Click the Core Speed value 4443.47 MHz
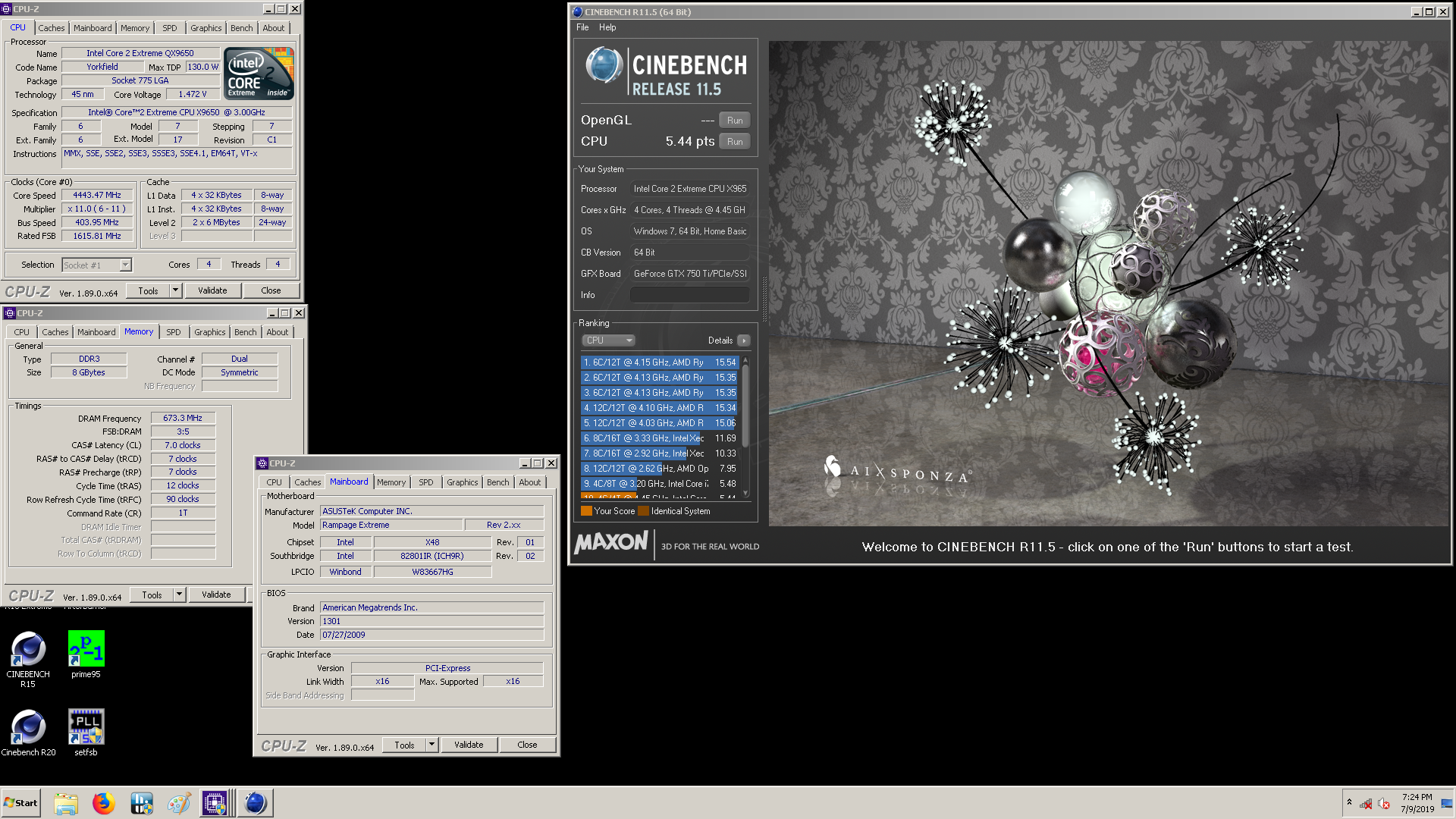The height and width of the screenshot is (819, 1456). pyautogui.click(x=97, y=195)
